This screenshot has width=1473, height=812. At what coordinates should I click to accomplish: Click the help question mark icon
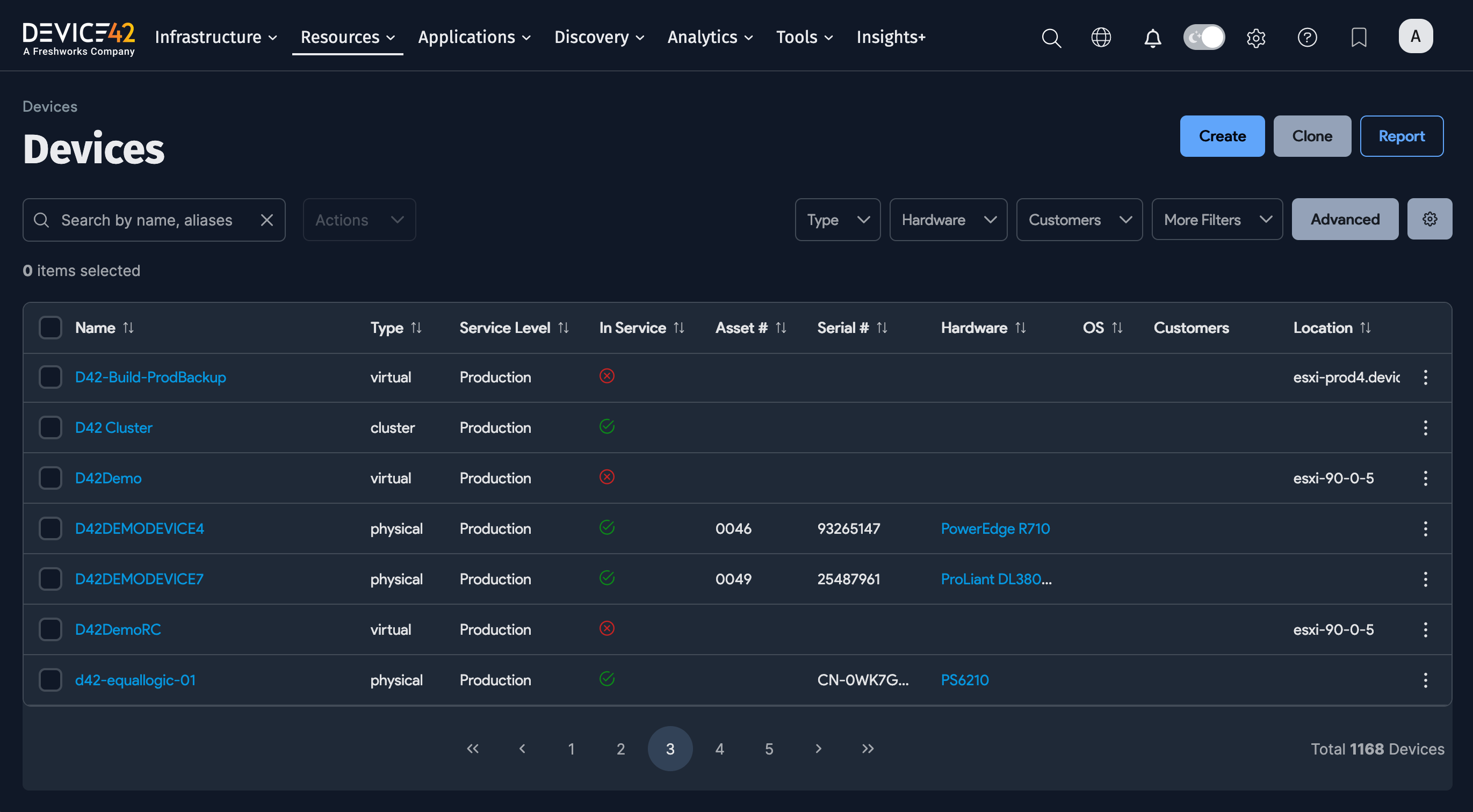[1307, 37]
